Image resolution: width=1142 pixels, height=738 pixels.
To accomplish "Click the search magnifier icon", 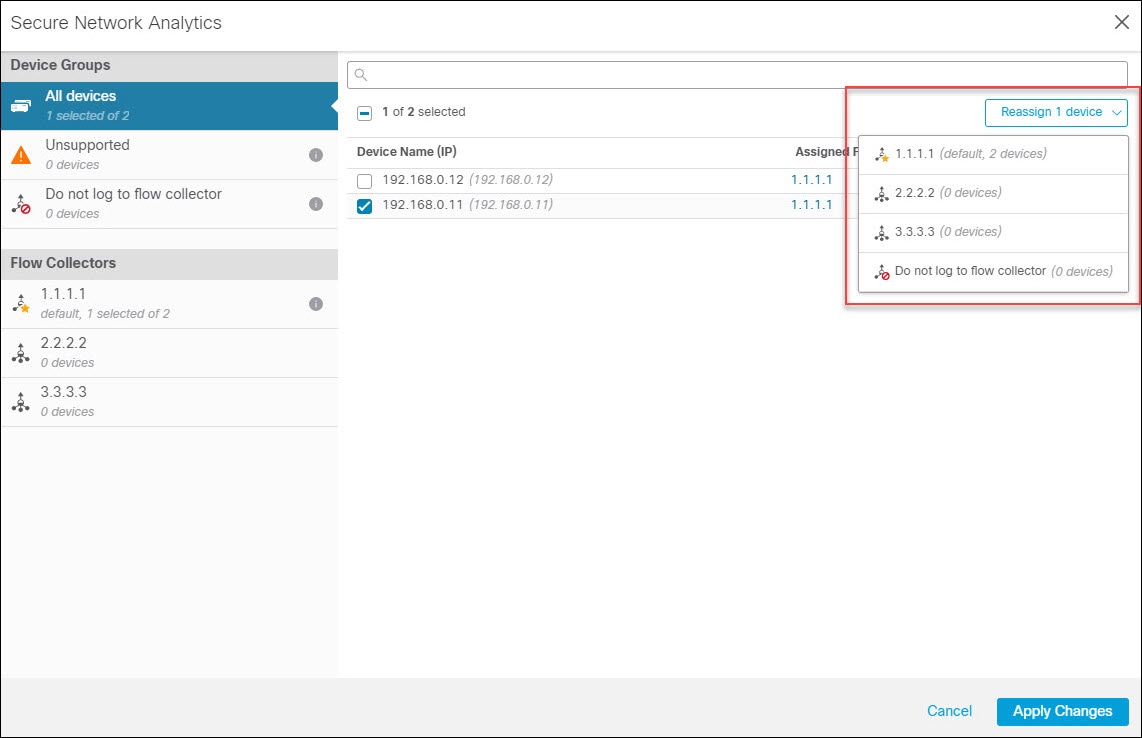I will (x=361, y=74).
